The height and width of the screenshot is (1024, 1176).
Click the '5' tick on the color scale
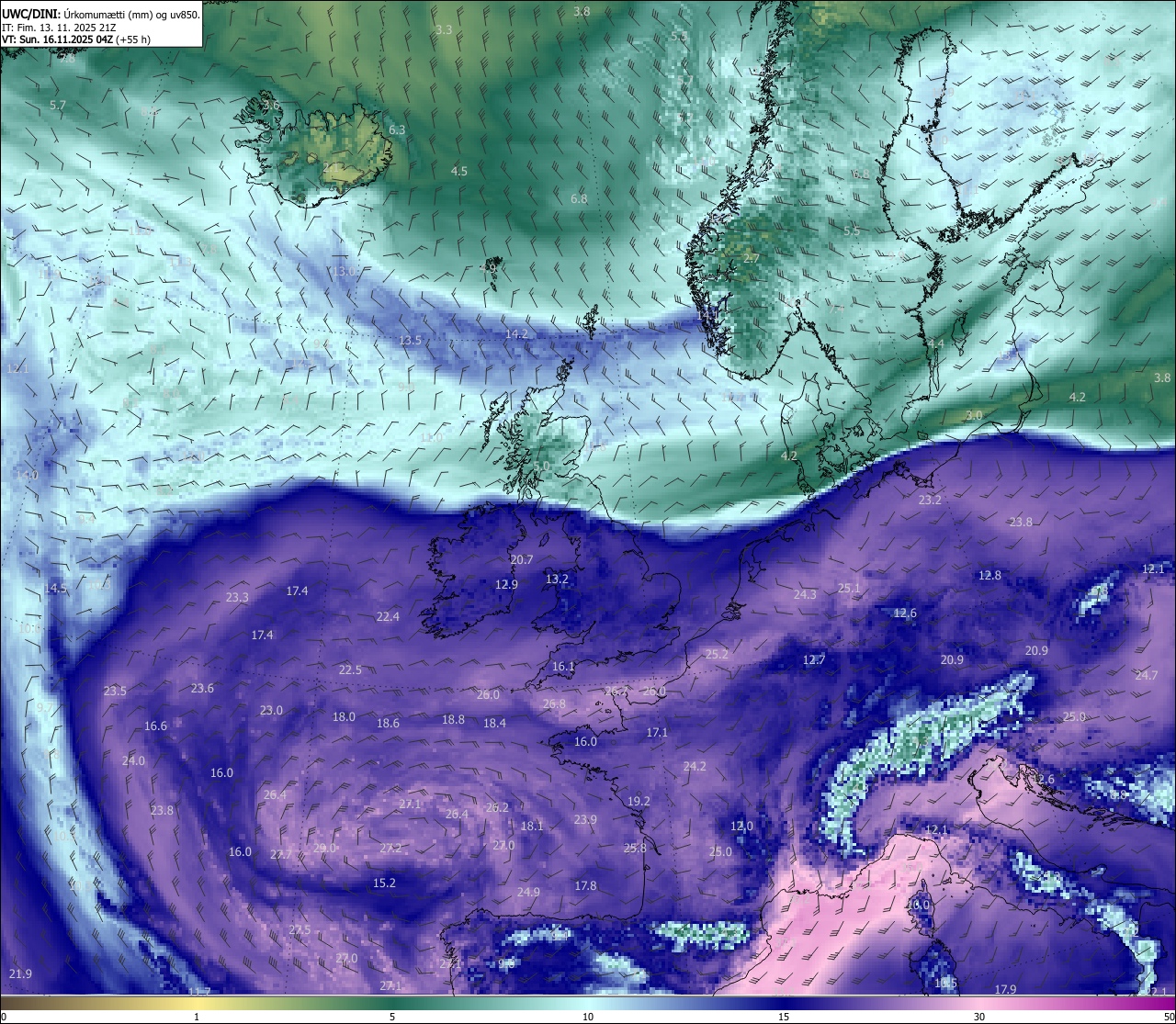(392, 1017)
